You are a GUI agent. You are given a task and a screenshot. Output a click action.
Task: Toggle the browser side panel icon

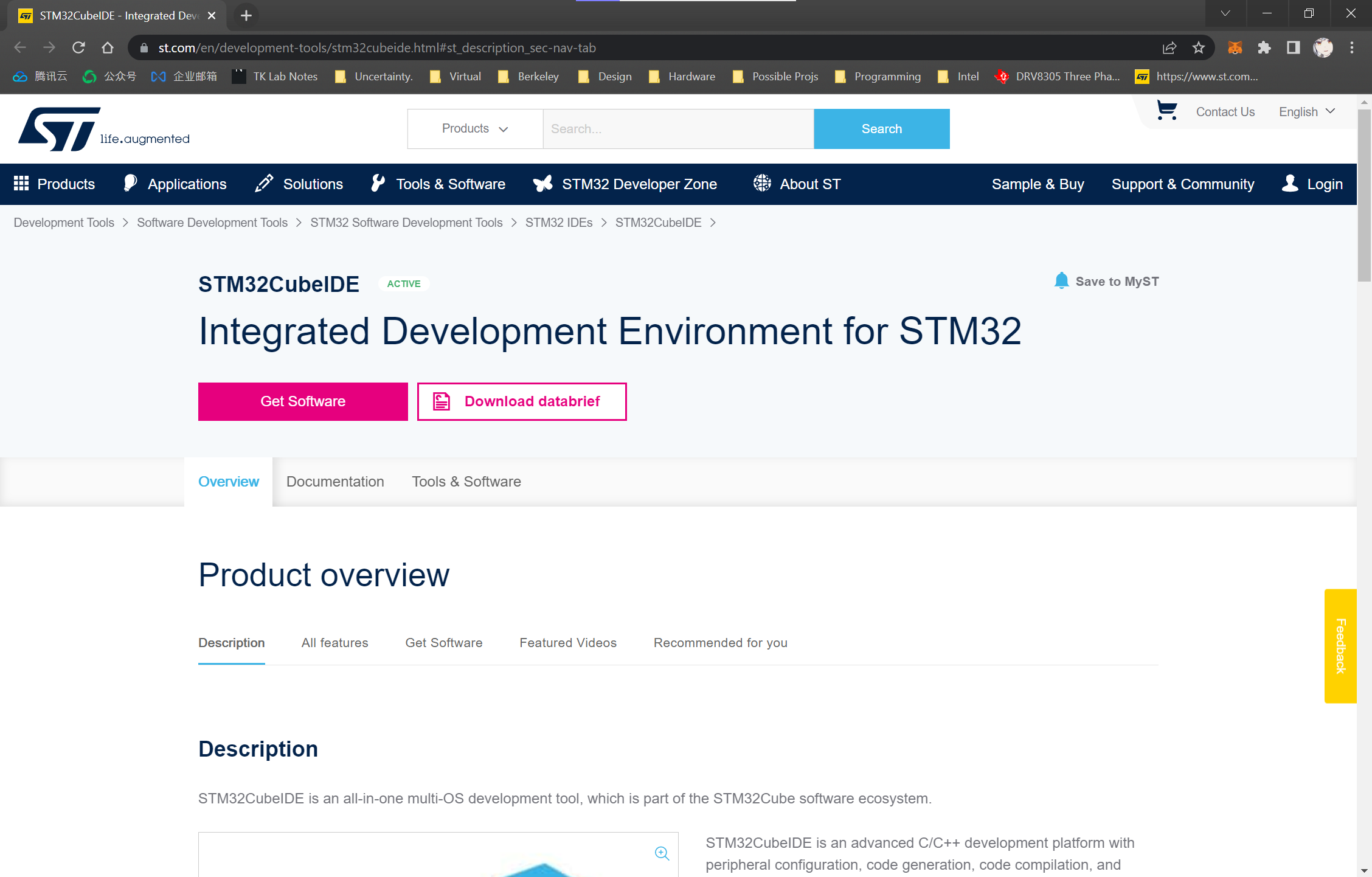coord(1294,47)
